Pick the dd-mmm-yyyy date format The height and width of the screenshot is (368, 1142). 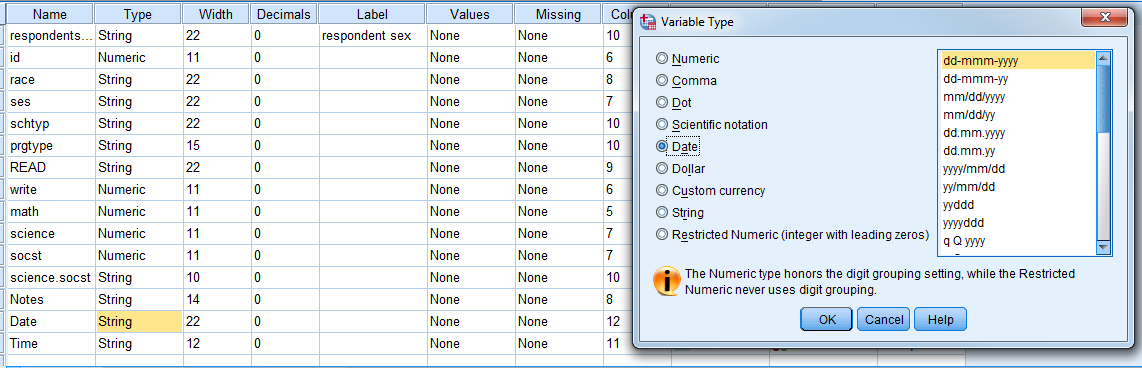[x=1018, y=60]
